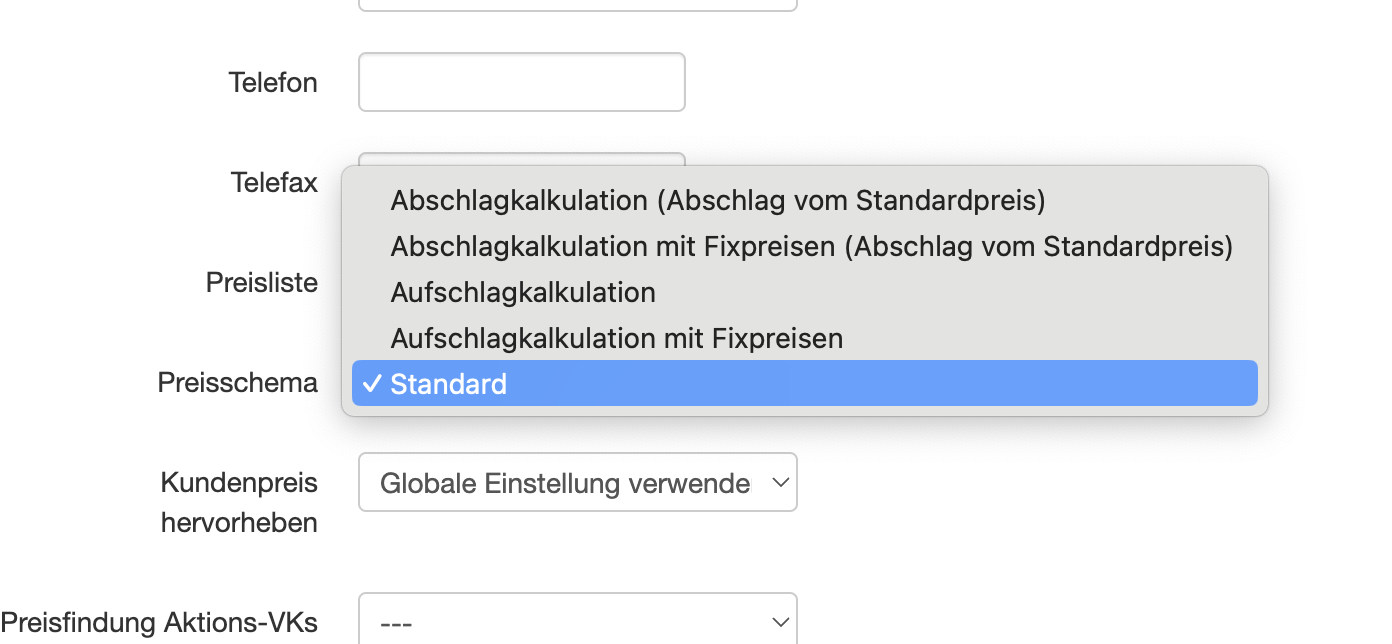Click inside the Telefon input field
Image resolution: width=1392 pixels, height=644 pixels.
520,82
